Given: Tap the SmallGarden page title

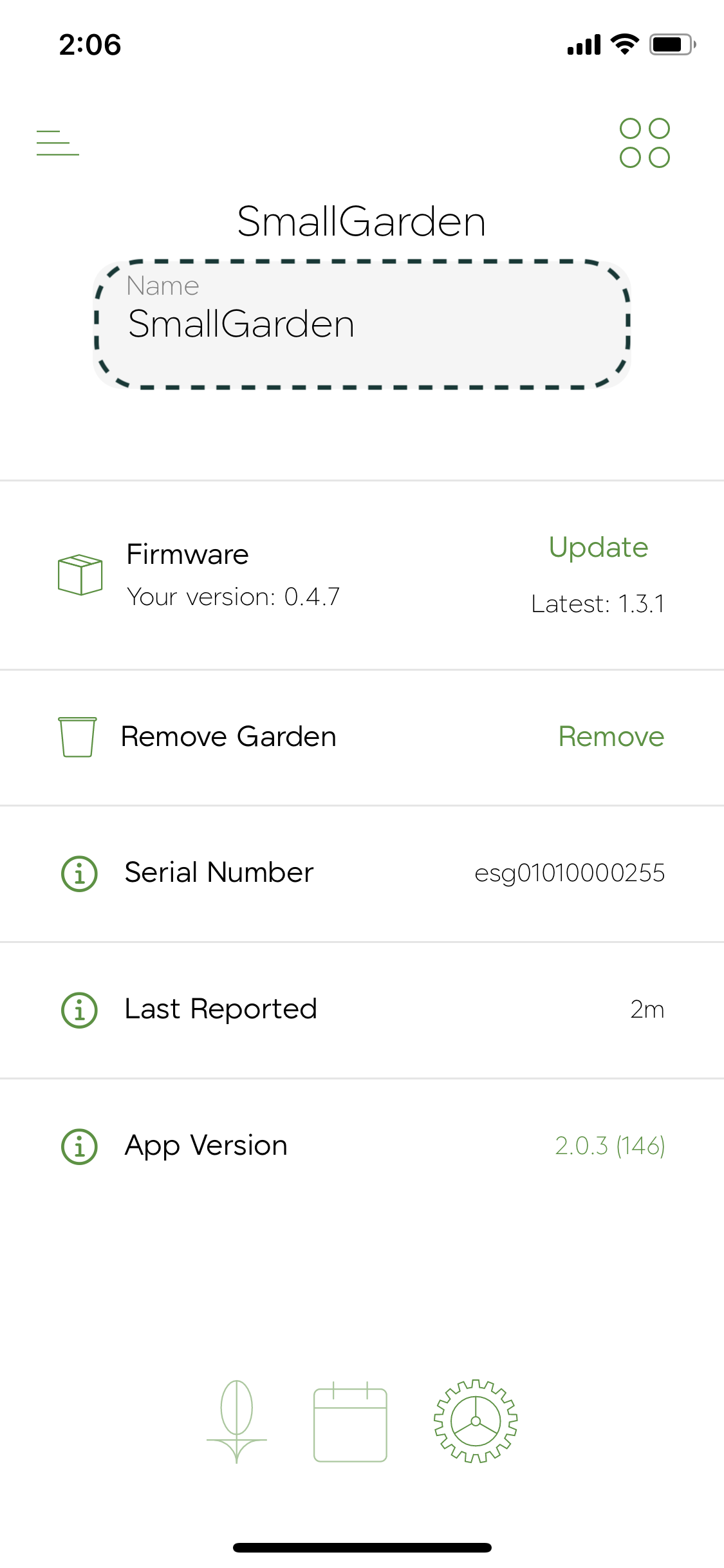Looking at the screenshot, I should click(x=361, y=221).
